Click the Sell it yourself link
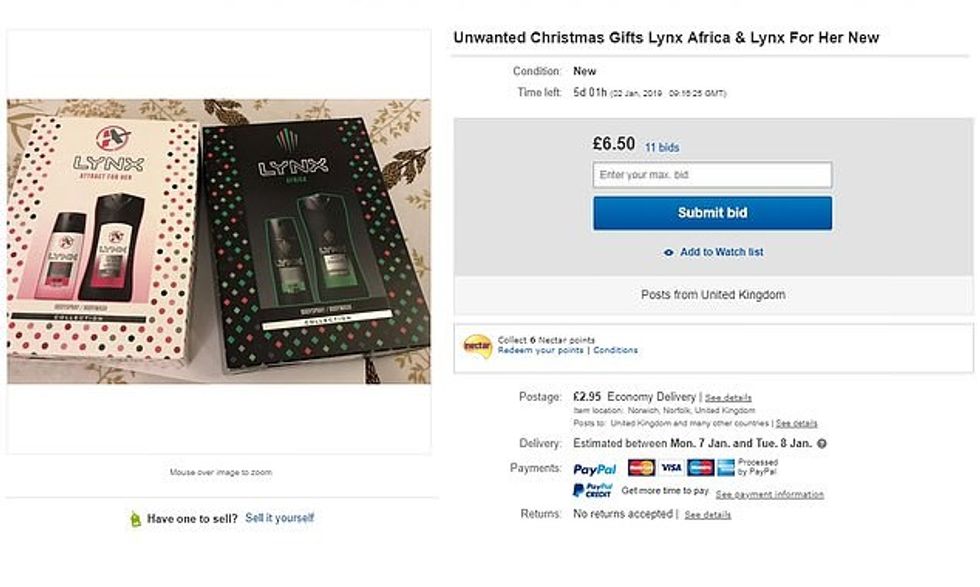Image resolution: width=980 pixels, height=587 pixels. (279, 518)
